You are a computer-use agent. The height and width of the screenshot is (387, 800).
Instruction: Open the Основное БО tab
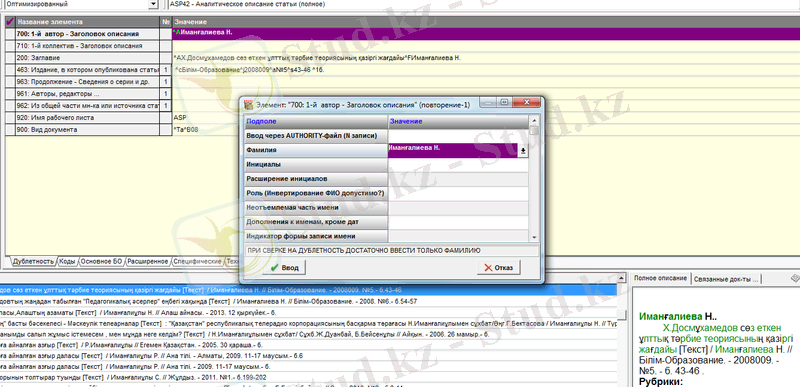(102, 262)
